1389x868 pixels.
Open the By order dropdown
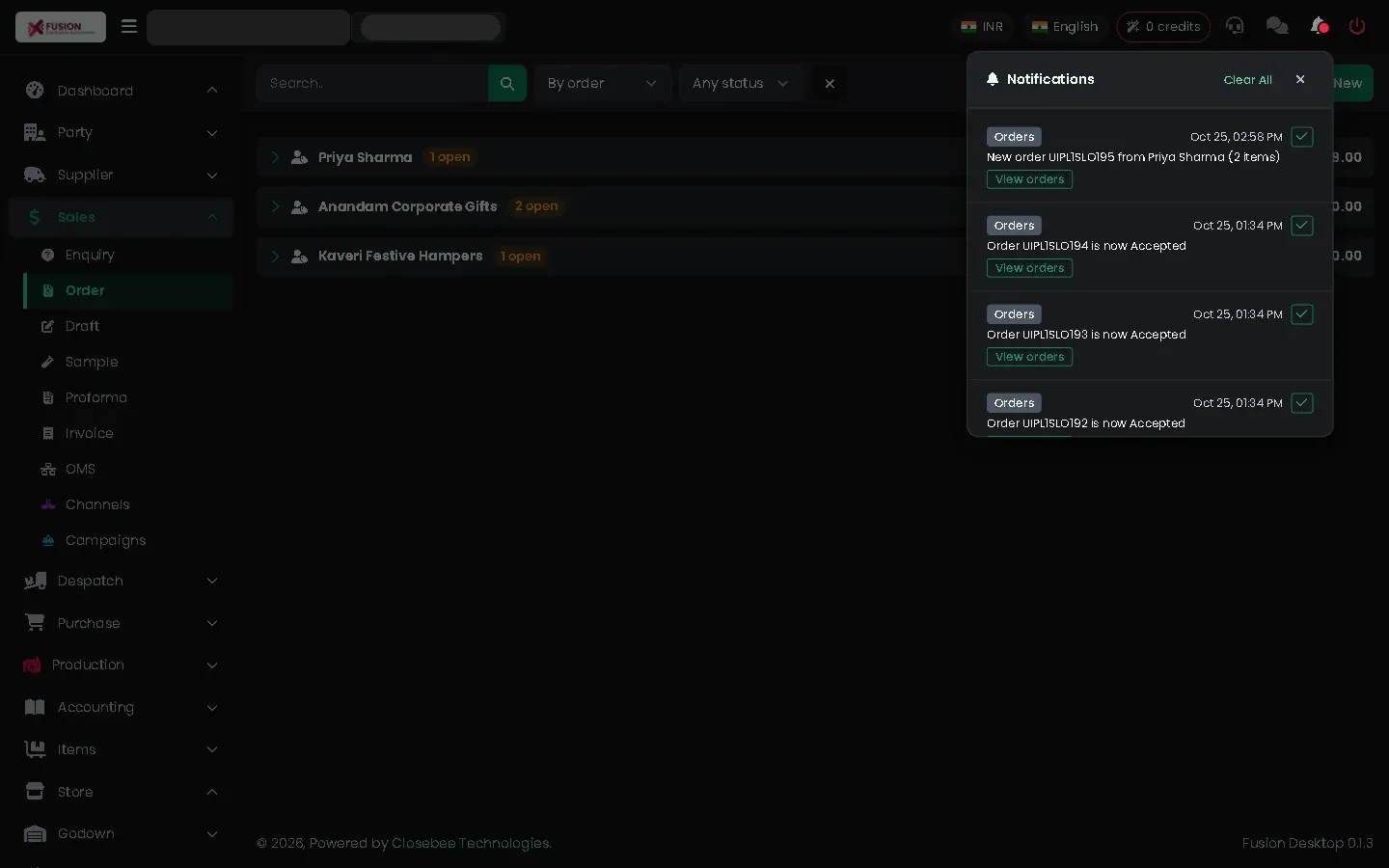point(603,83)
